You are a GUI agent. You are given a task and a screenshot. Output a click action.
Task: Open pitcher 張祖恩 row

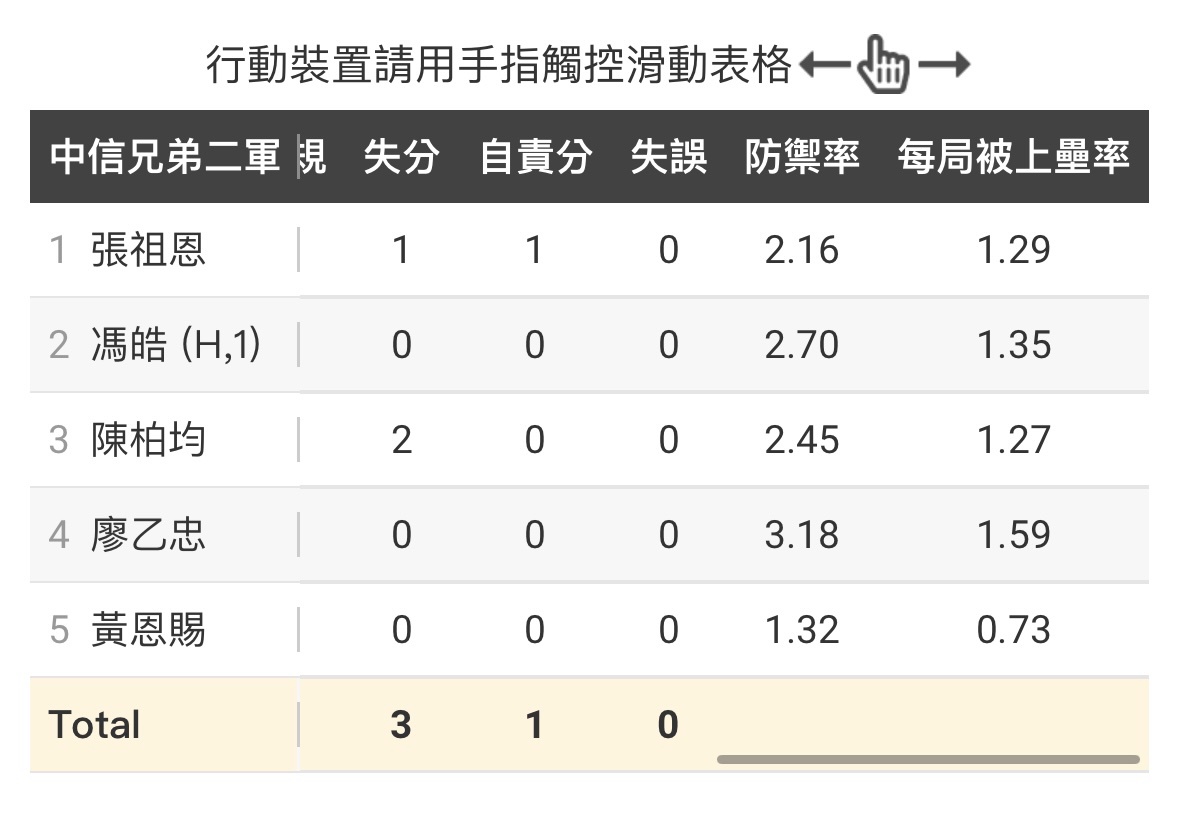[x=148, y=250]
